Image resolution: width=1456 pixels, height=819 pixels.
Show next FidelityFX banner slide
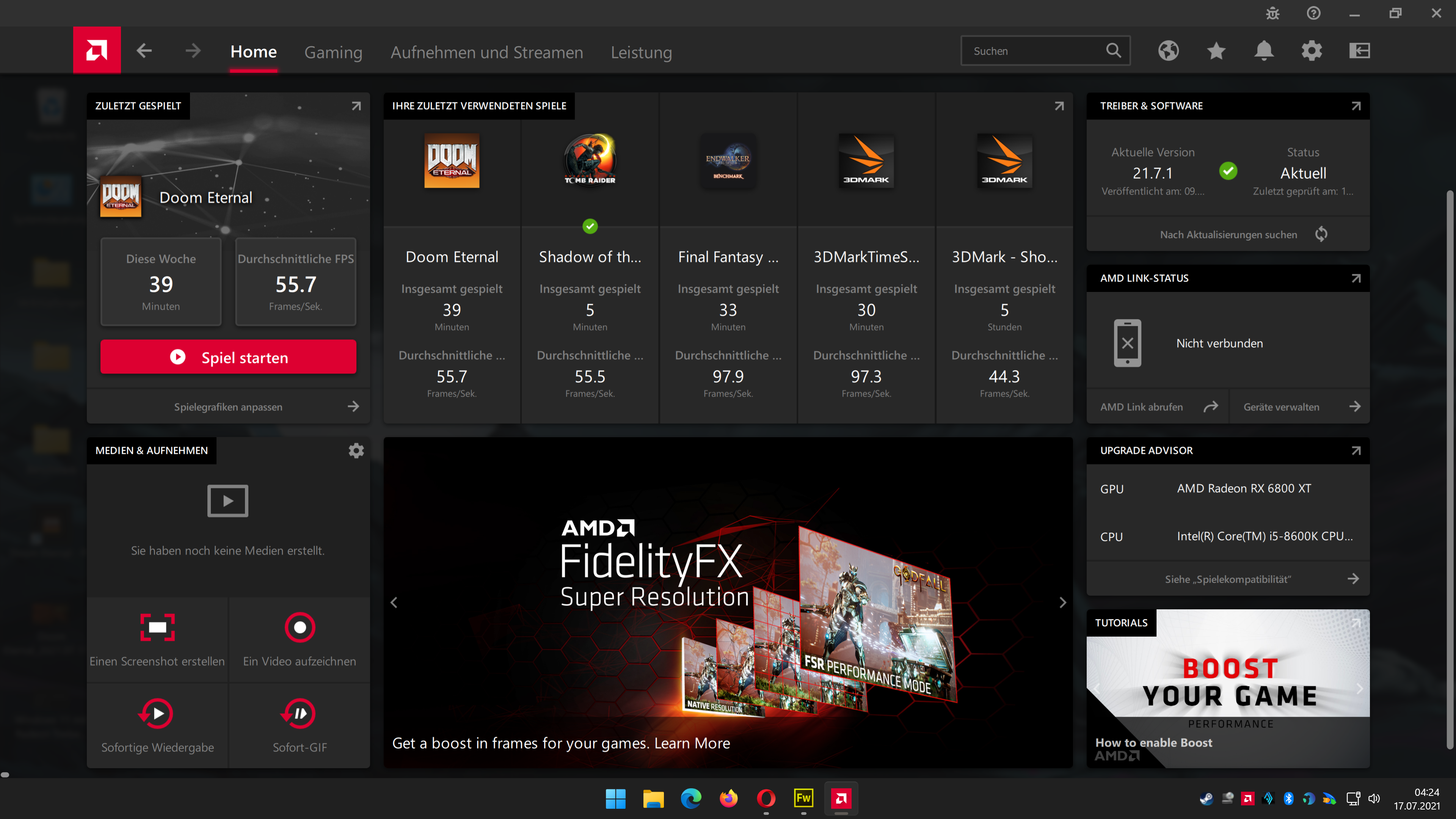(x=1062, y=602)
